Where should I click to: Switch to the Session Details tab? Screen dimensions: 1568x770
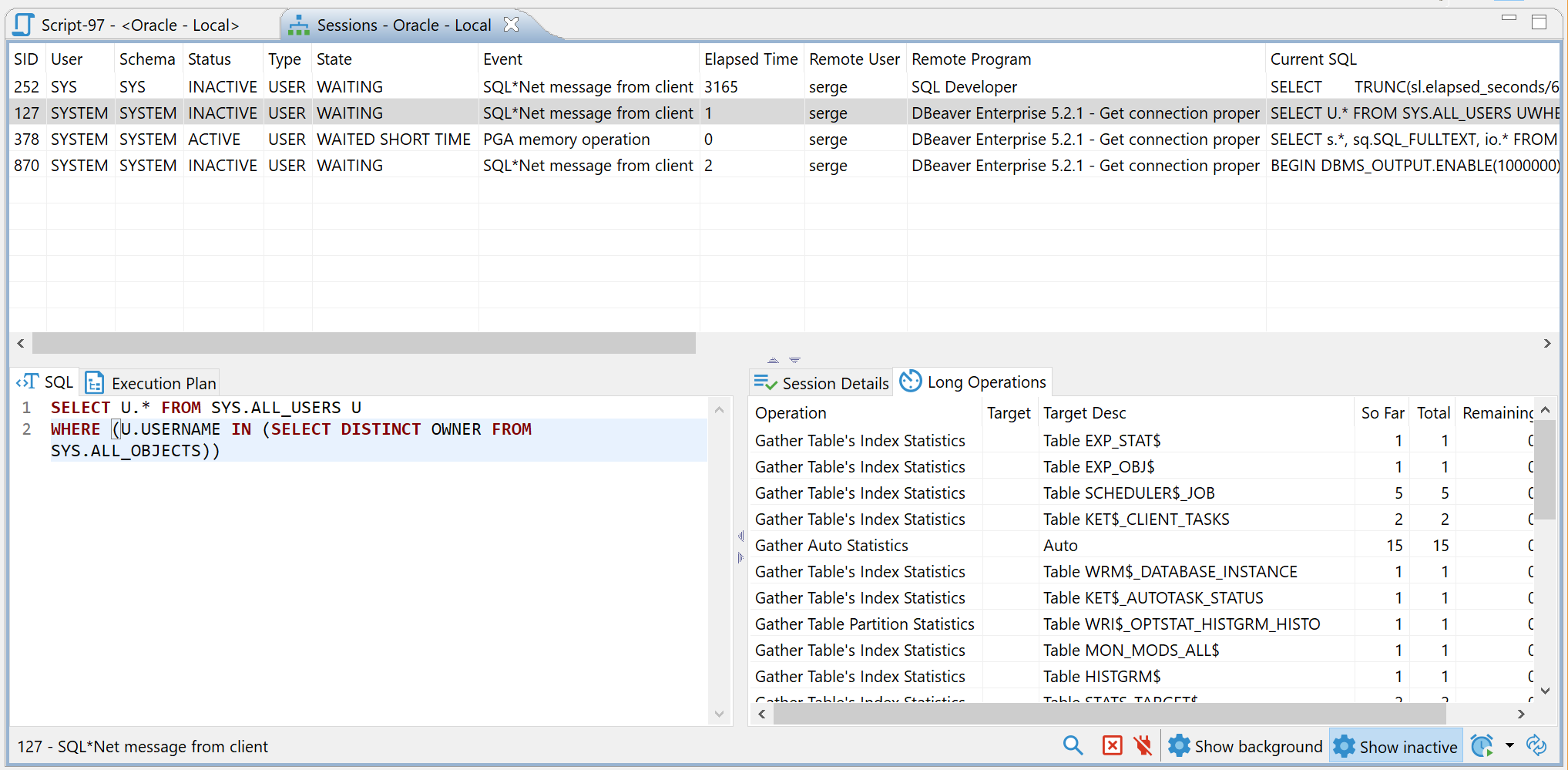coord(821,382)
